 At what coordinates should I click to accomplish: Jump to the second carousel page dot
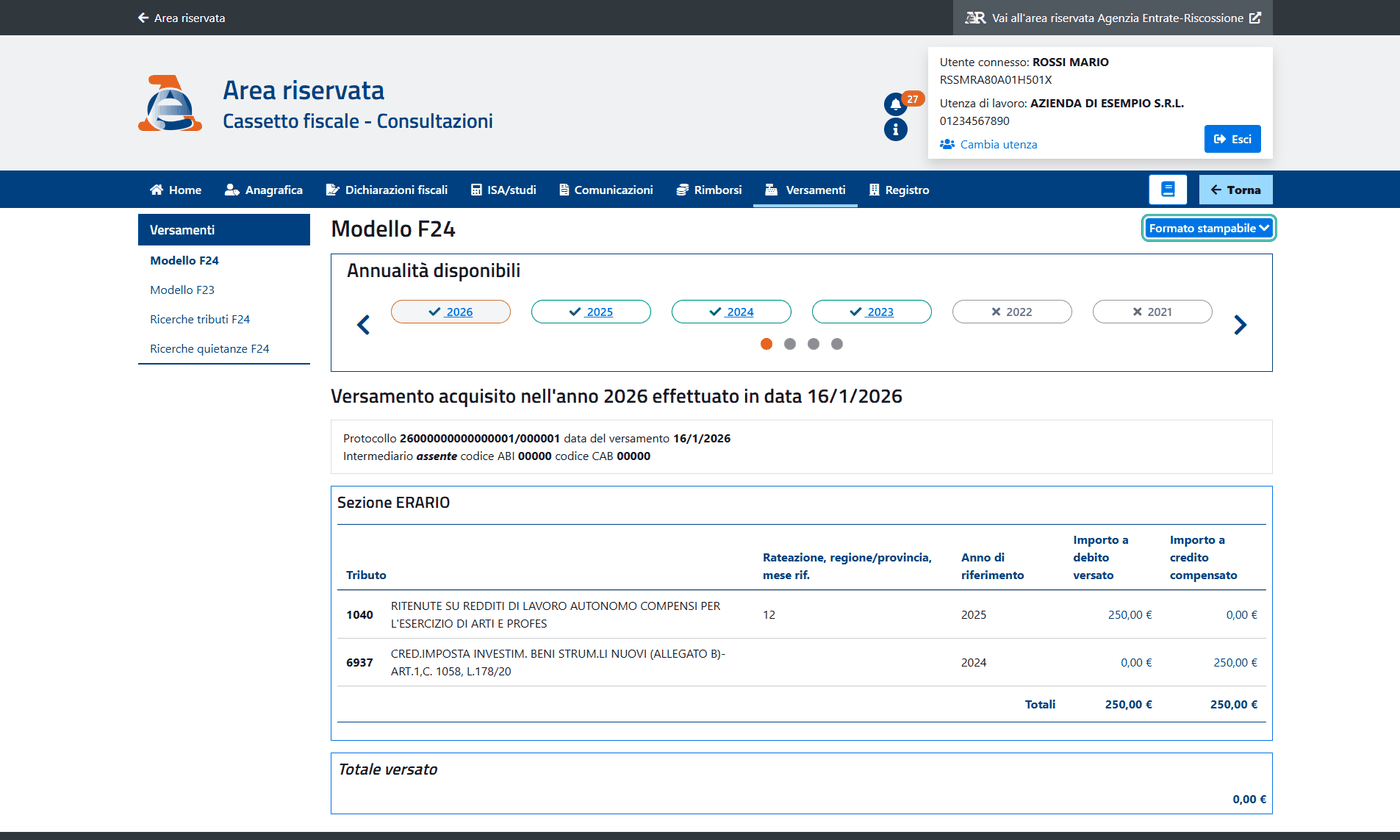(x=790, y=344)
